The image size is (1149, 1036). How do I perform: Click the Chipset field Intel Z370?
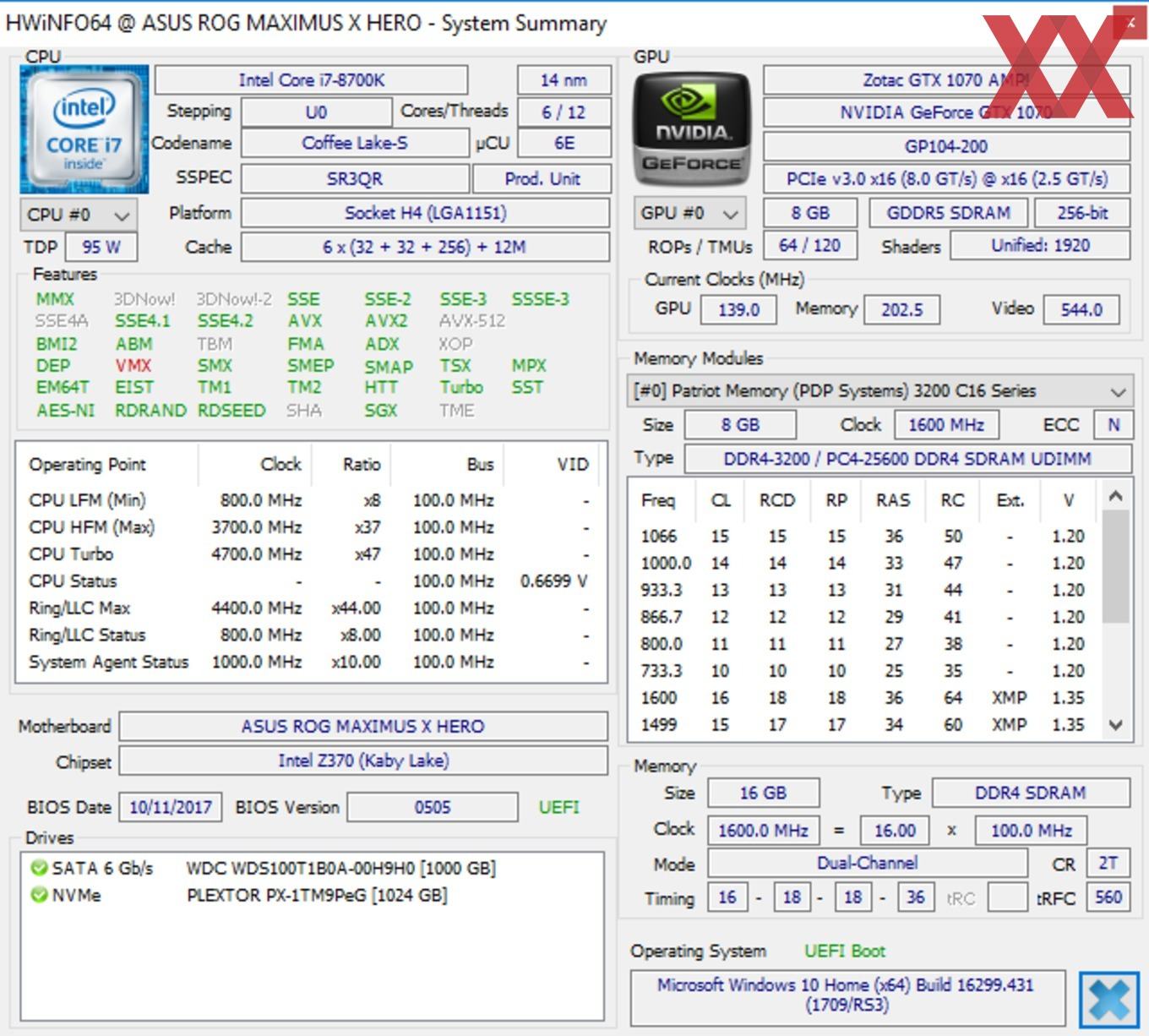pos(363,761)
